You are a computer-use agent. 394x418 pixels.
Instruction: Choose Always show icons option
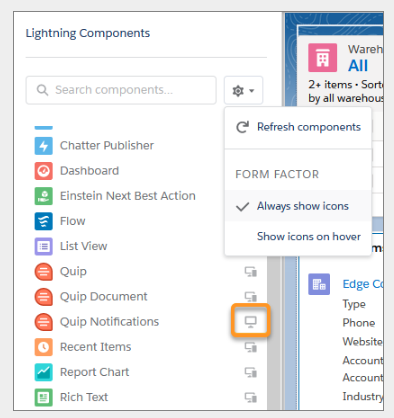click(298, 206)
